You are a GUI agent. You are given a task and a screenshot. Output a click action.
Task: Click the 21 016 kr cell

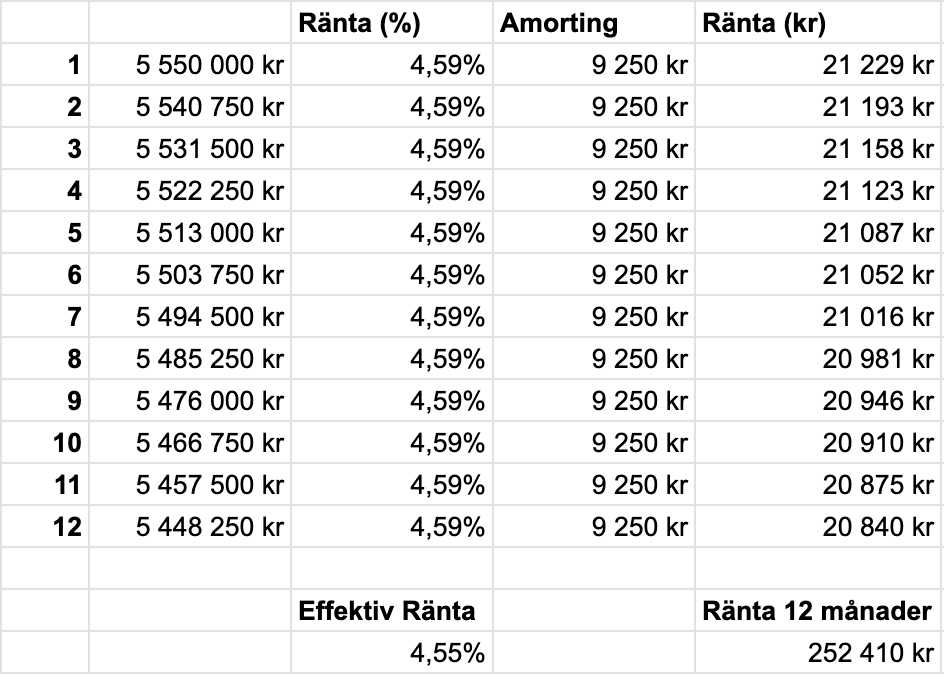click(818, 317)
